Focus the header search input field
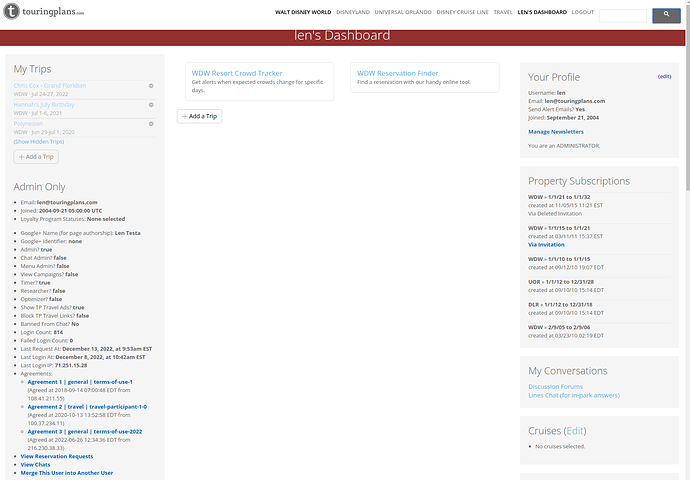Image resolution: width=690 pixels, height=480 pixels. point(623,16)
